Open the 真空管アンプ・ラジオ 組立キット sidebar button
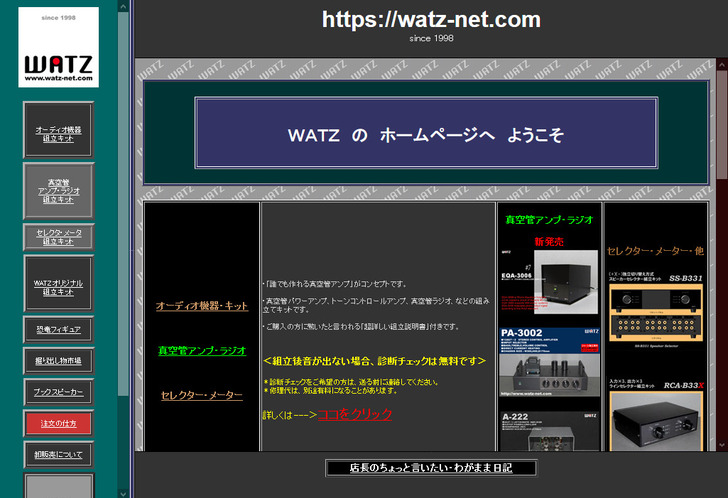 (58, 191)
